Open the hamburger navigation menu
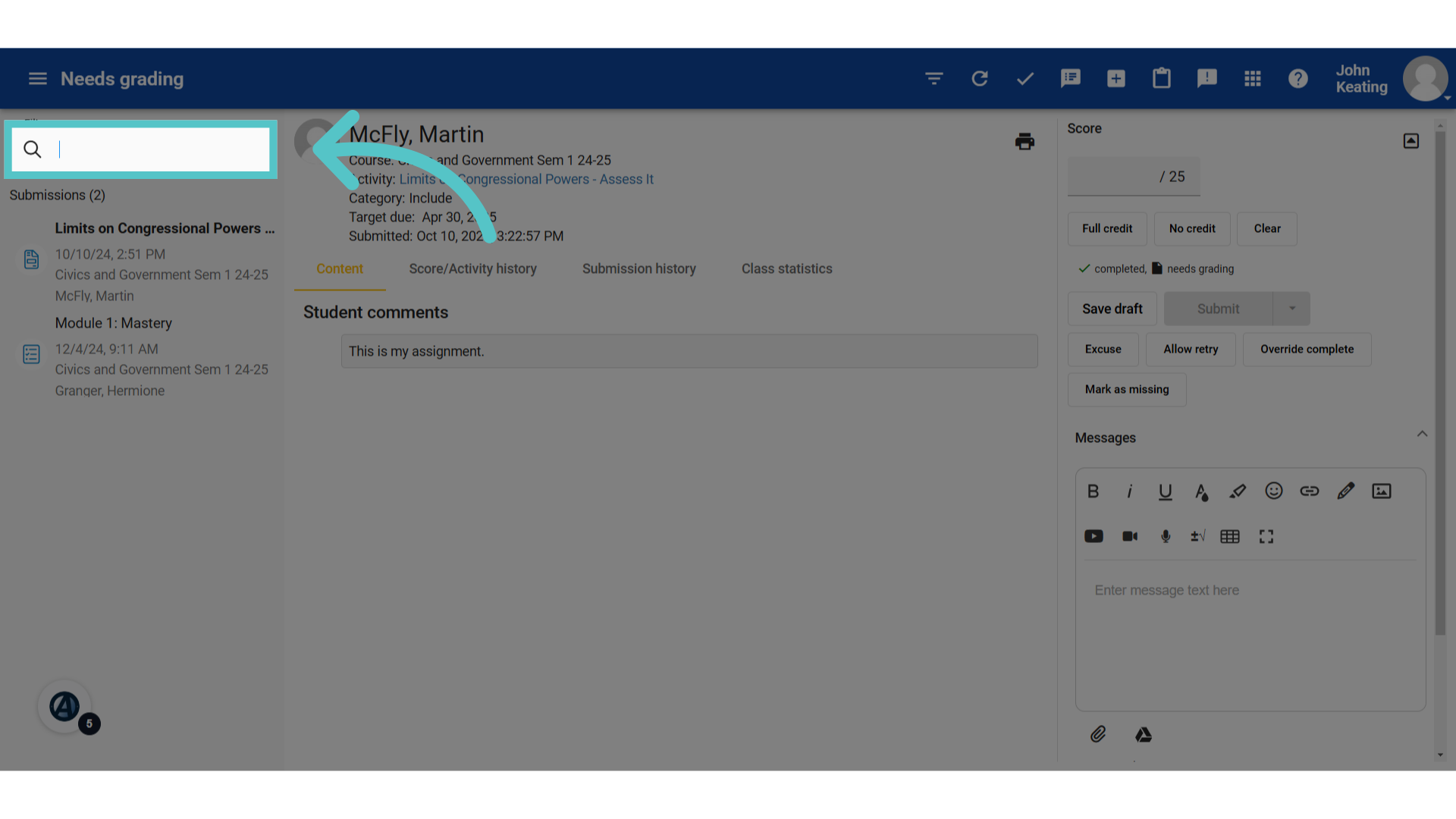Screen dimensions: 1456x819 (x=38, y=79)
